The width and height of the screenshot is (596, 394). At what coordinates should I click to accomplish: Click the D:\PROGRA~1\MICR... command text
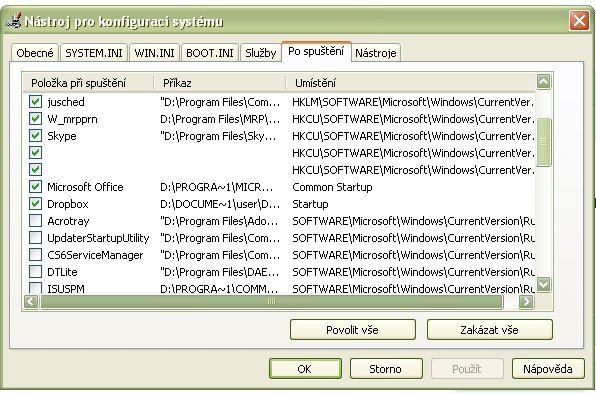(217, 187)
